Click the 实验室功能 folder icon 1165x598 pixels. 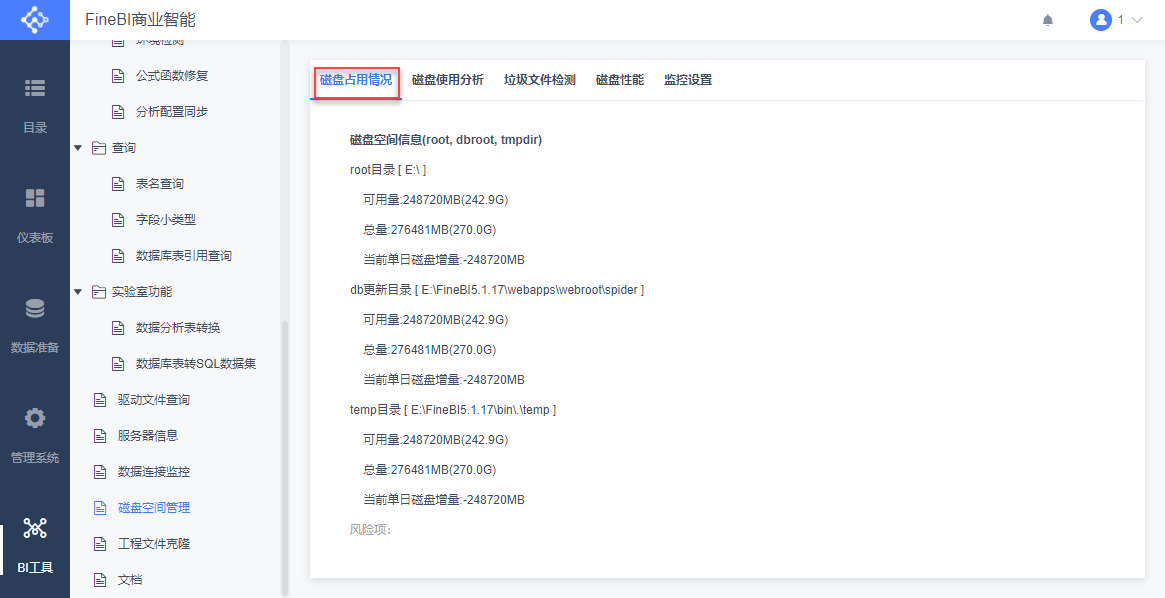[99, 292]
